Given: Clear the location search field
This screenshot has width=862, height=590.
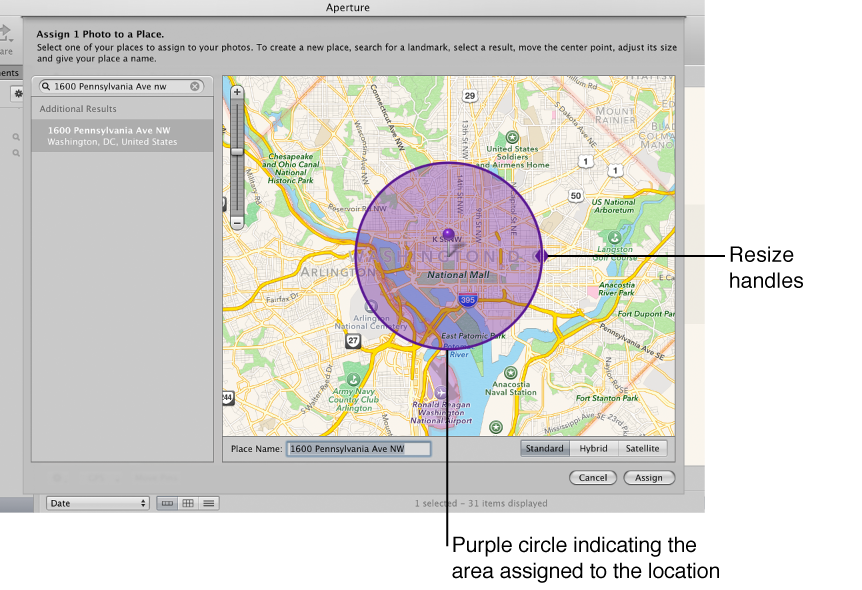Looking at the screenshot, I should (195, 87).
